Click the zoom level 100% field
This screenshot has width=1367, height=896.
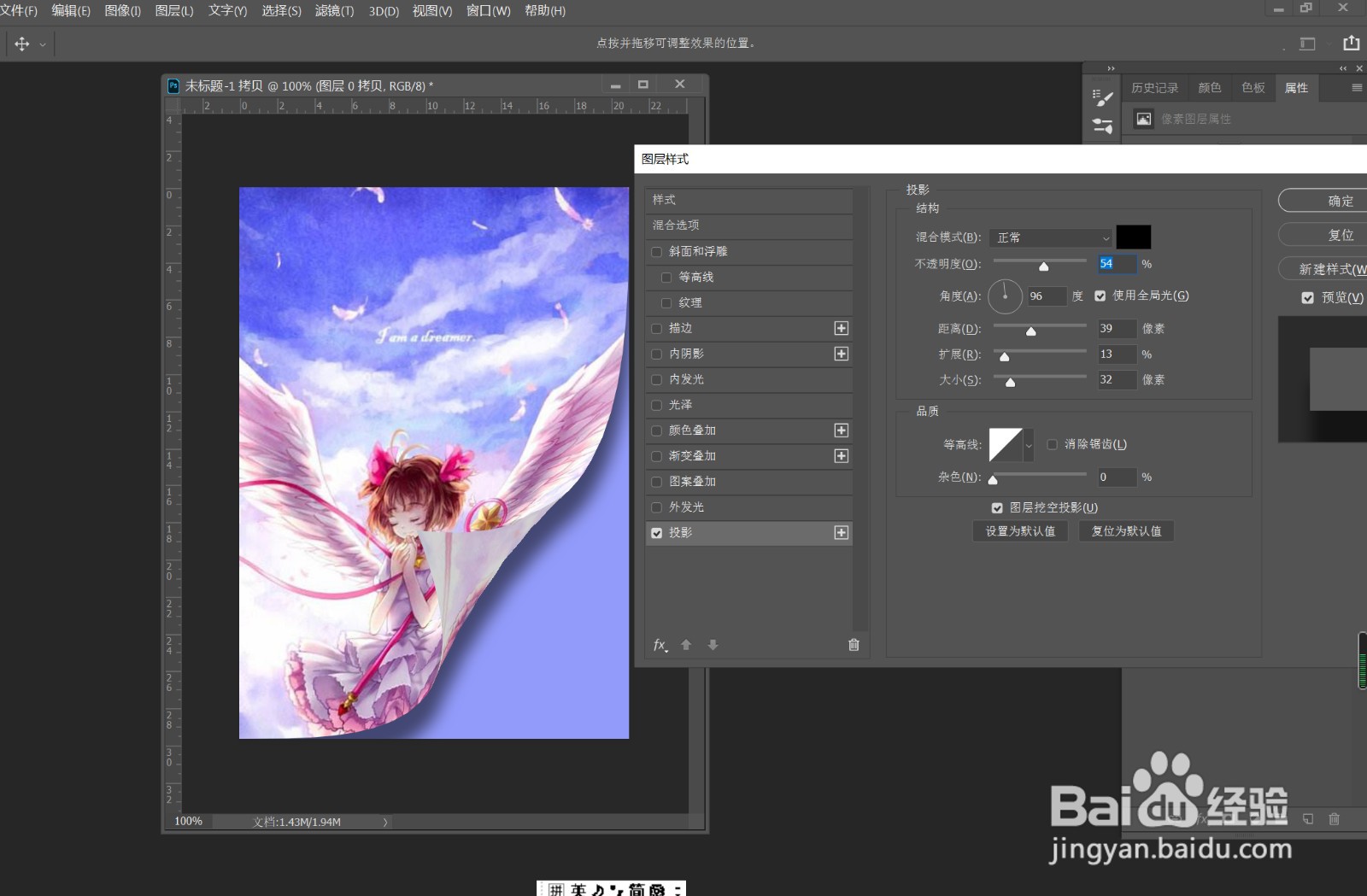[x=189, y=822]
